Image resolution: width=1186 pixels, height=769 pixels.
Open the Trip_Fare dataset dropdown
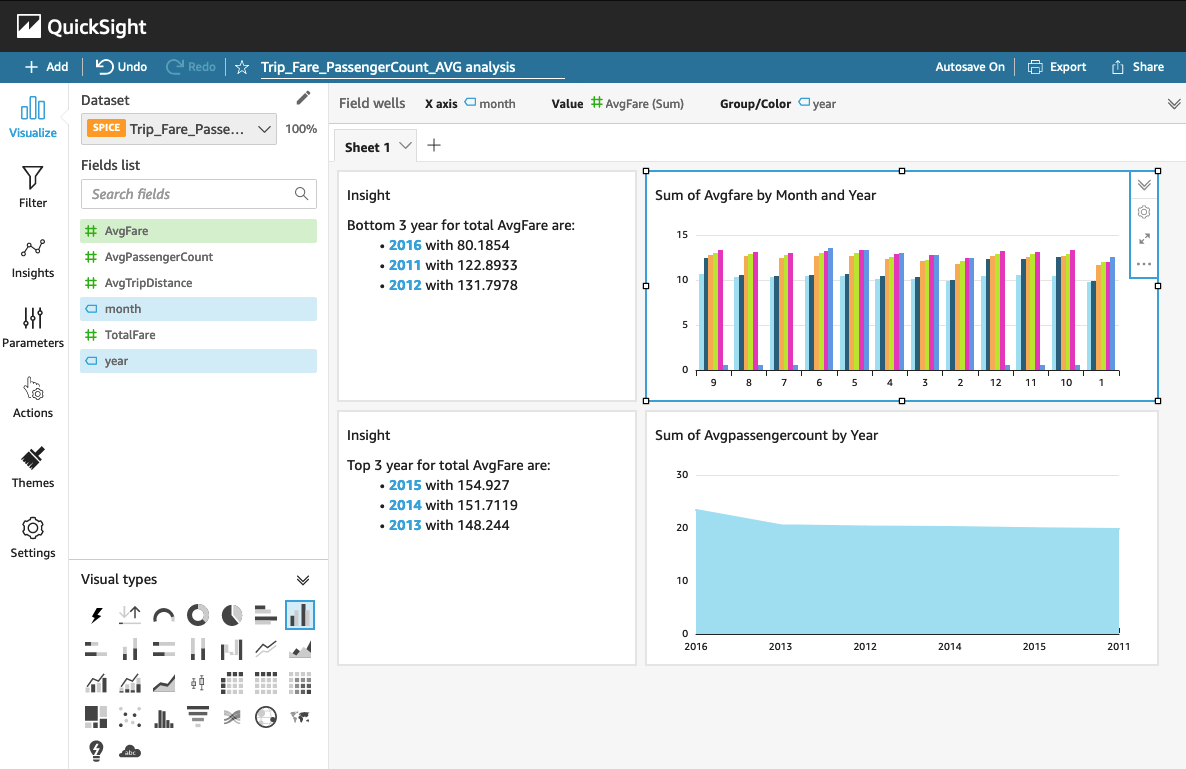(x=179, y=129)
